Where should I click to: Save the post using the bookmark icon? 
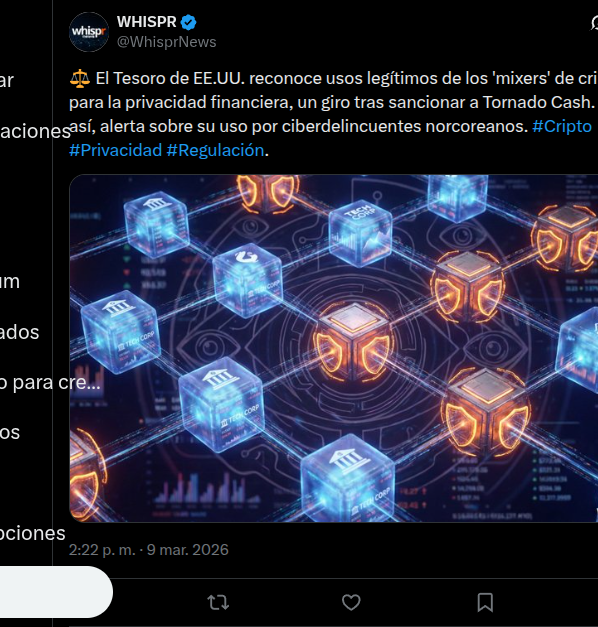(x=485, y=602)
